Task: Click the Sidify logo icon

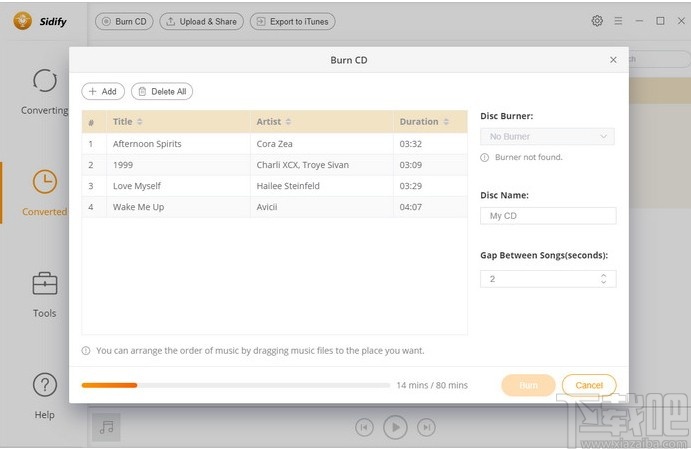Action: tap(22, 21)
